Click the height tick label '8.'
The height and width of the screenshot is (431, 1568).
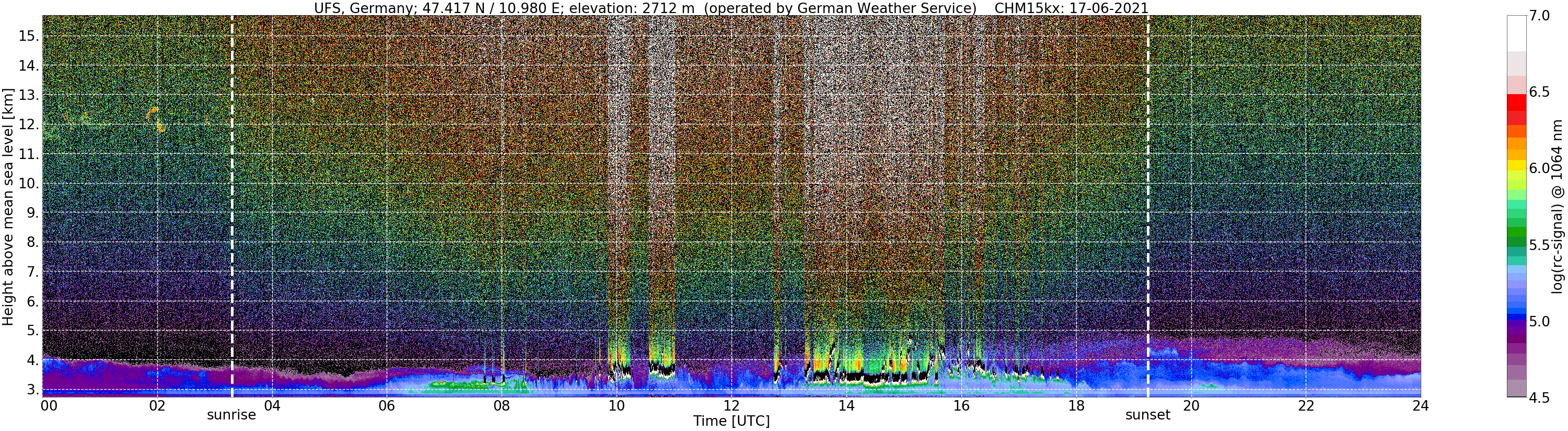pos(32,242)
